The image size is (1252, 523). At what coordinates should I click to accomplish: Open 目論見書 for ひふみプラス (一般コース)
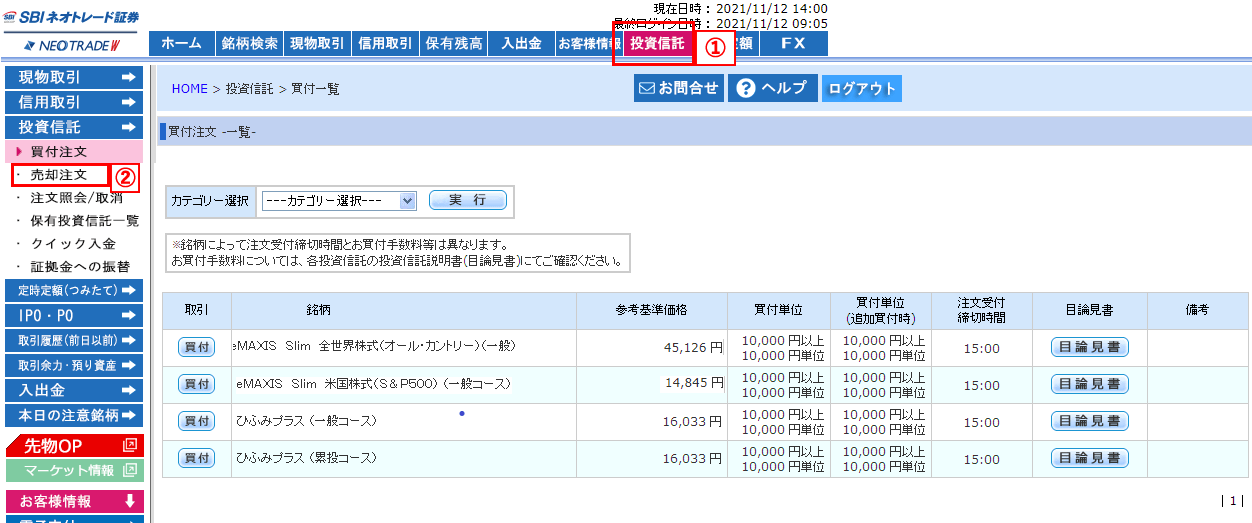pos(1089,421)
